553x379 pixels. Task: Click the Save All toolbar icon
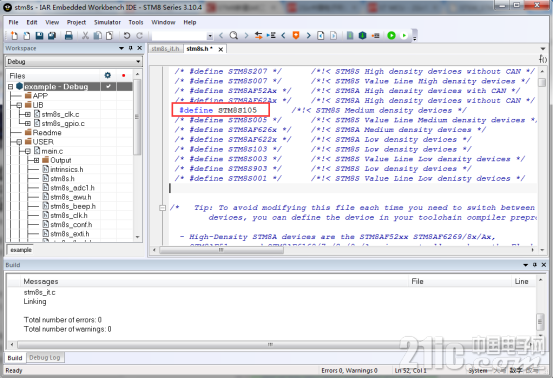[x=52, y=36]
